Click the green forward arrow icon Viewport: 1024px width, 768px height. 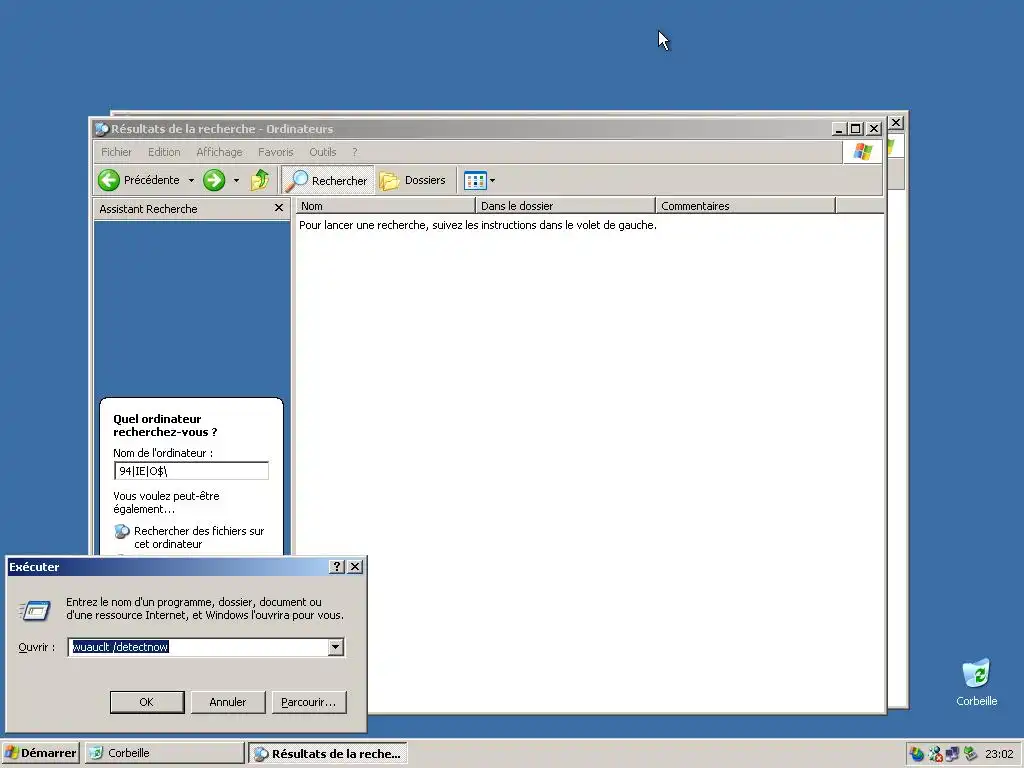[x=214, y=180]
